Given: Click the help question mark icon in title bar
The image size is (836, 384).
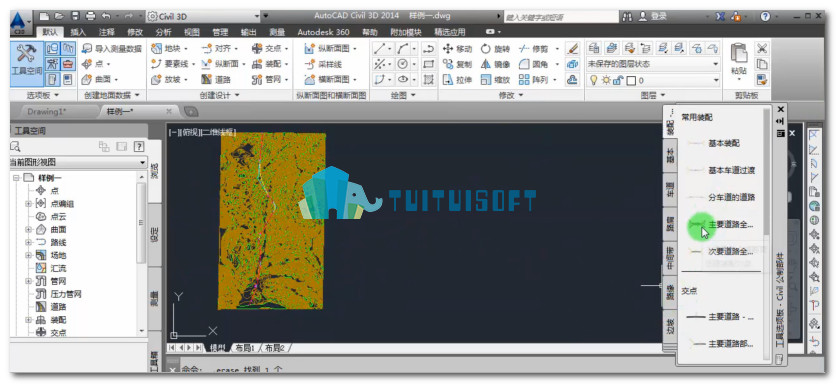Looking at the screenshot, I should point(765,17).
